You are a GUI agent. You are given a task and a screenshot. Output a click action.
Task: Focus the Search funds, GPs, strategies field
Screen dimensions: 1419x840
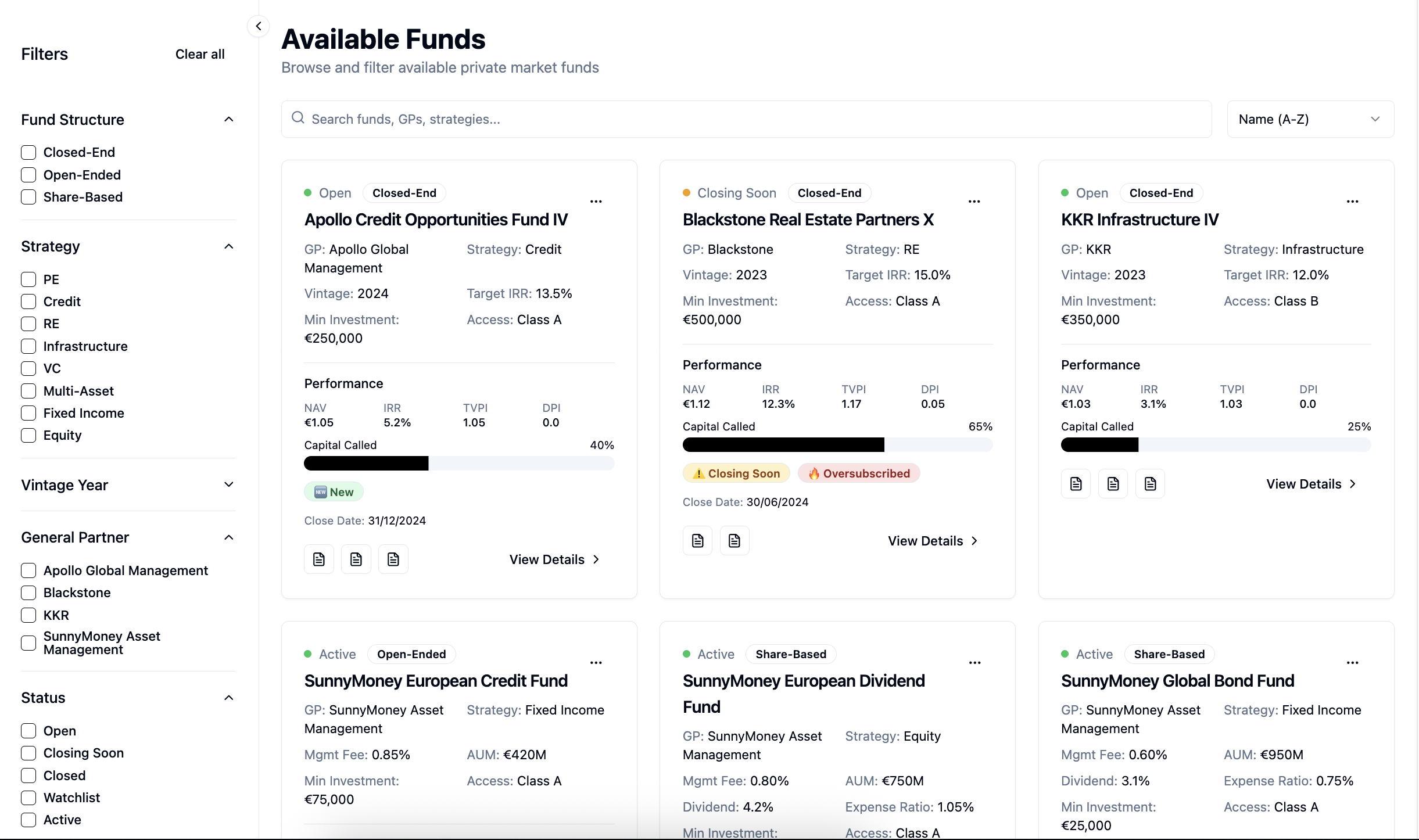(746, 119)
